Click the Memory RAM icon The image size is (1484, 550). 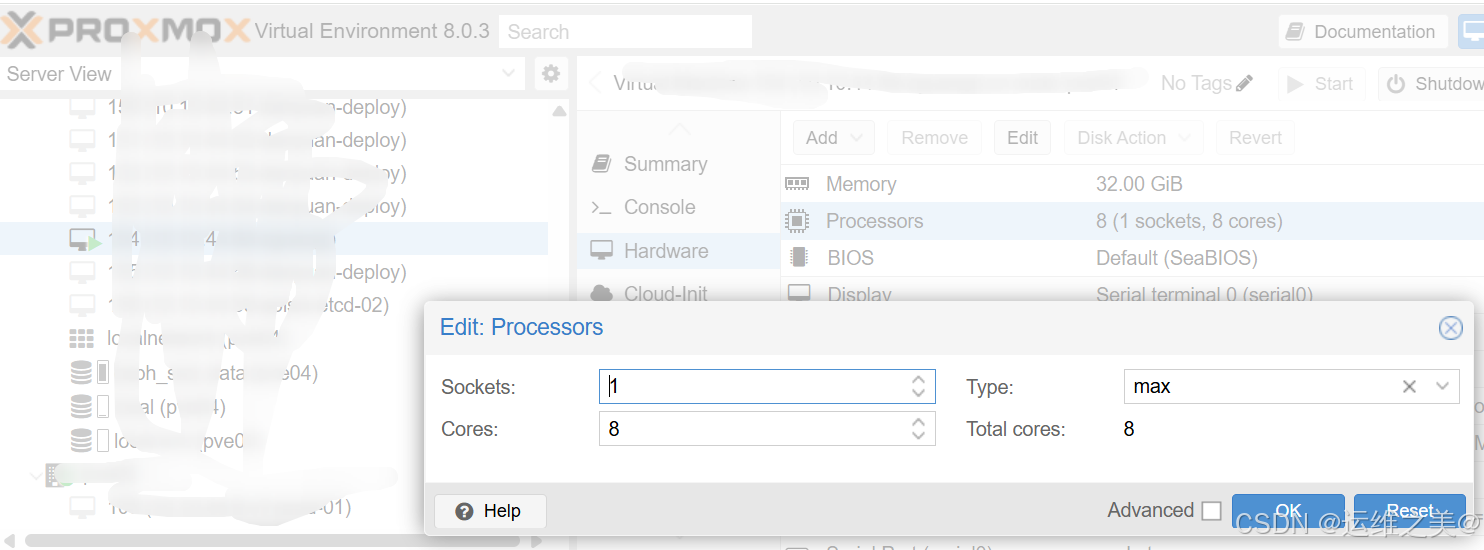click(x=797, y=184)
